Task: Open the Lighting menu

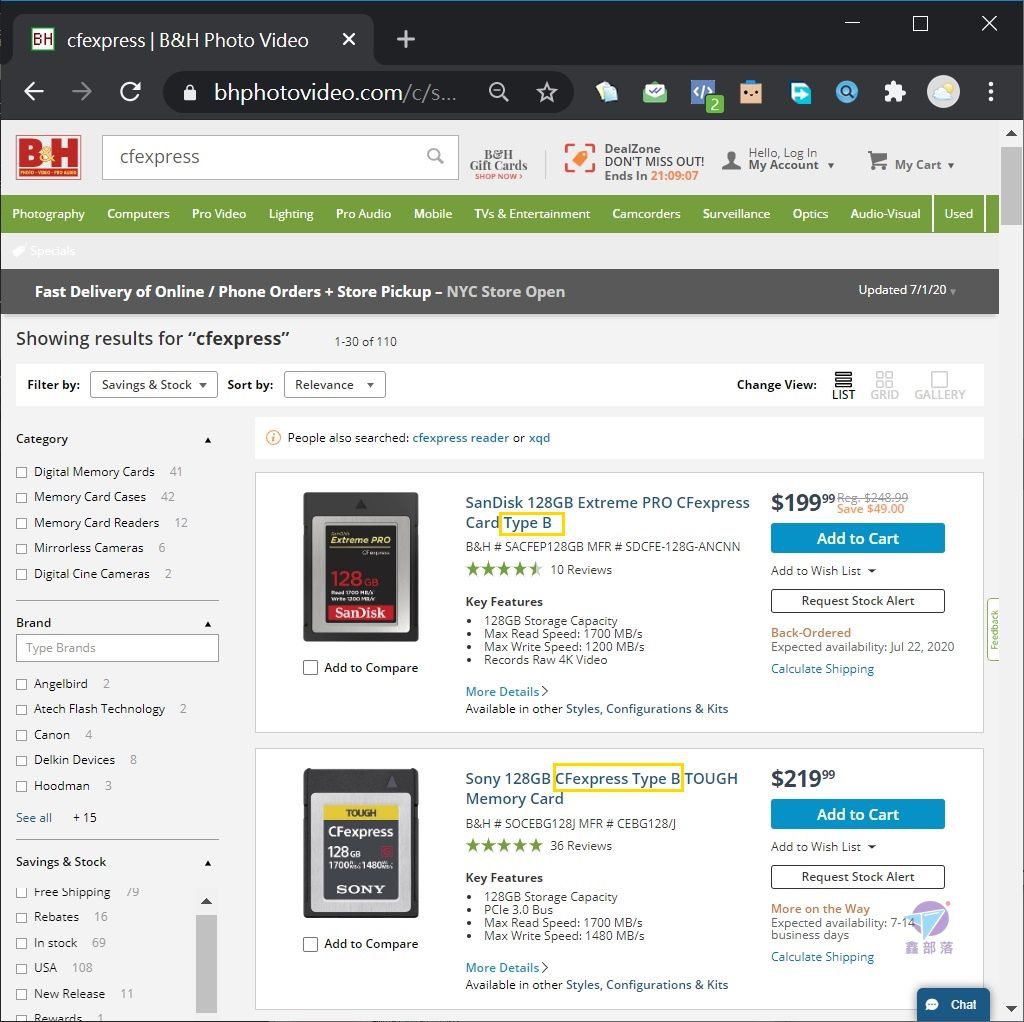Action: 291,214
